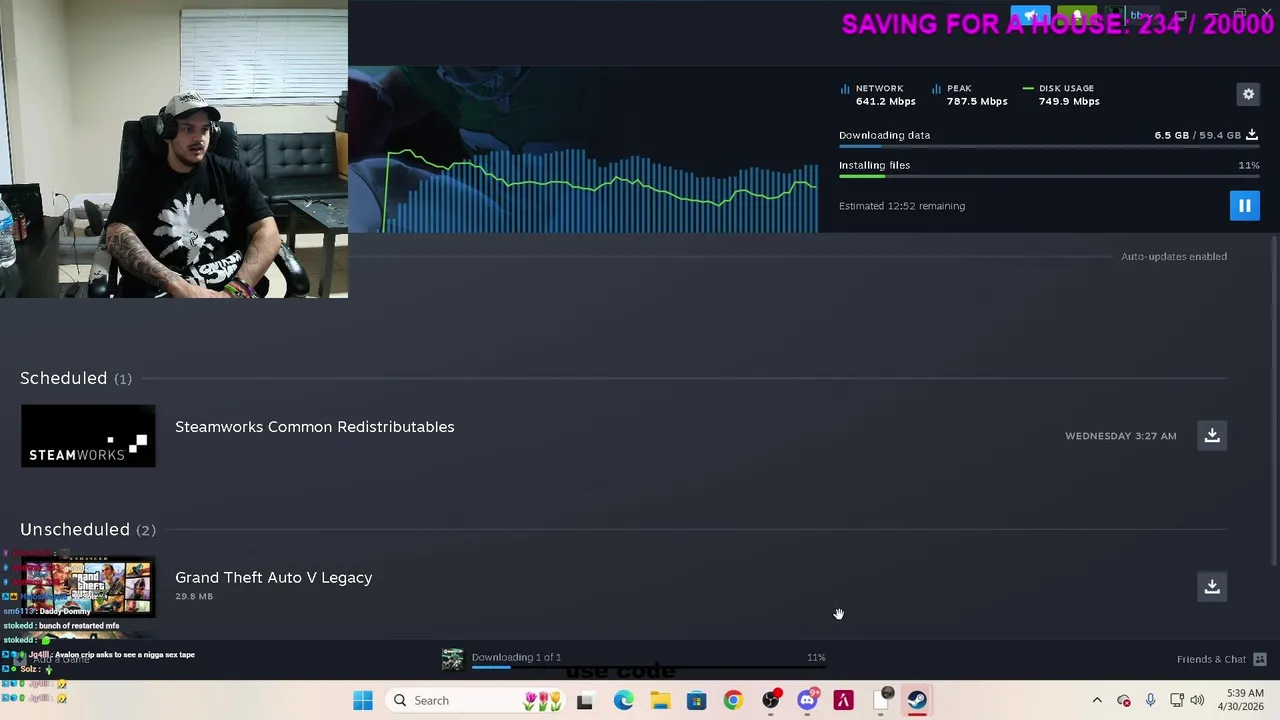Start the Grand Theft Auto V Legacy download
This screenshot has height=720, width=1280.
click(1212, 586)
